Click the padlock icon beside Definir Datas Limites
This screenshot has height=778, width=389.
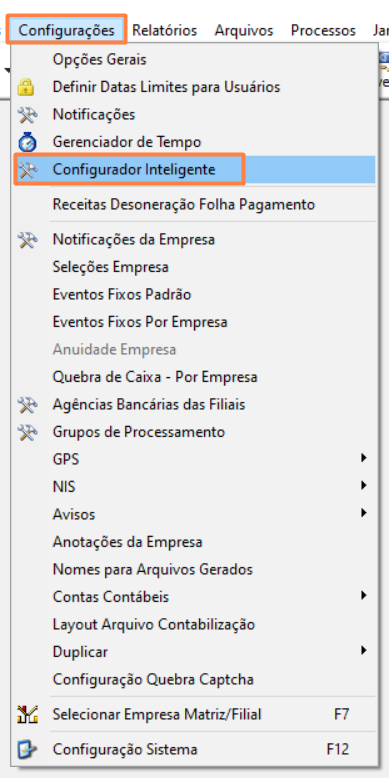26,87
